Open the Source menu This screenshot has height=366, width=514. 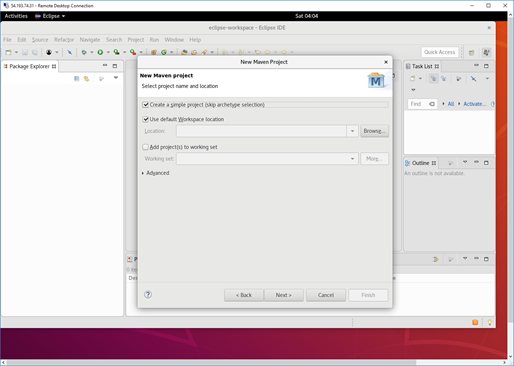[40, 40]
